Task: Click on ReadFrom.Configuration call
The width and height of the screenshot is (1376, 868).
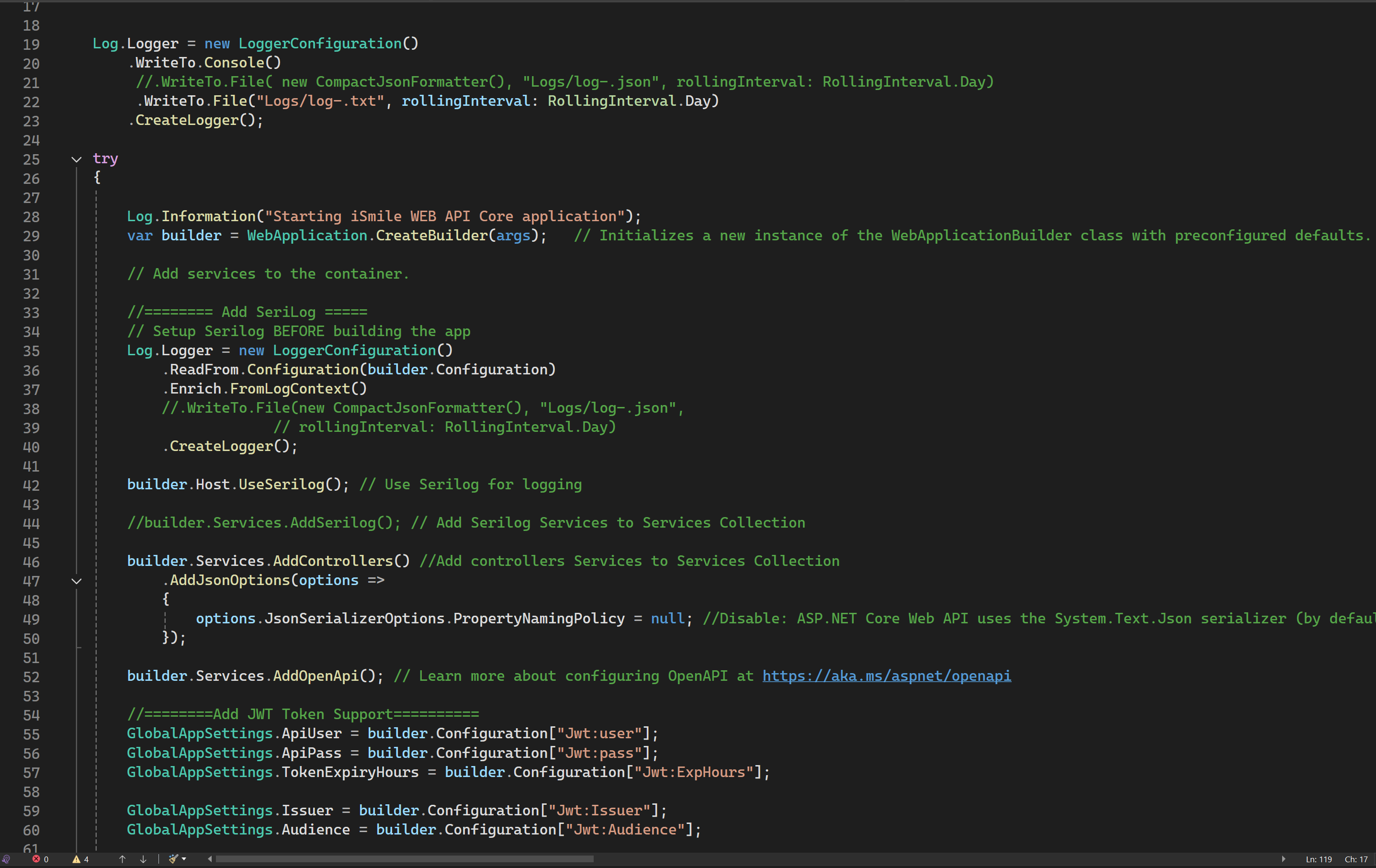Action: (x=362, y=370)
